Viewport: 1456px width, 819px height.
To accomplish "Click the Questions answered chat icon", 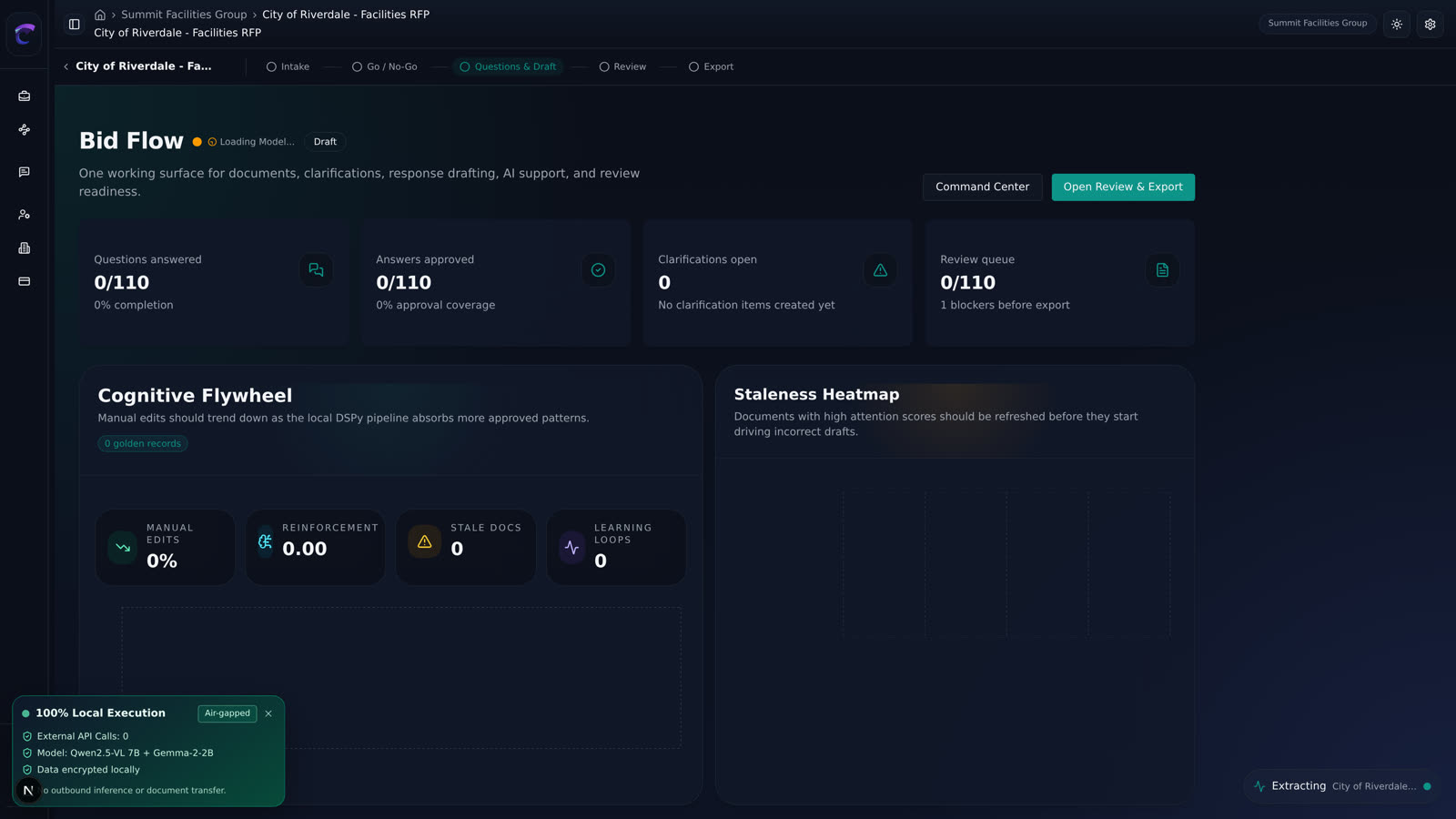I will [x=316, y=270].
